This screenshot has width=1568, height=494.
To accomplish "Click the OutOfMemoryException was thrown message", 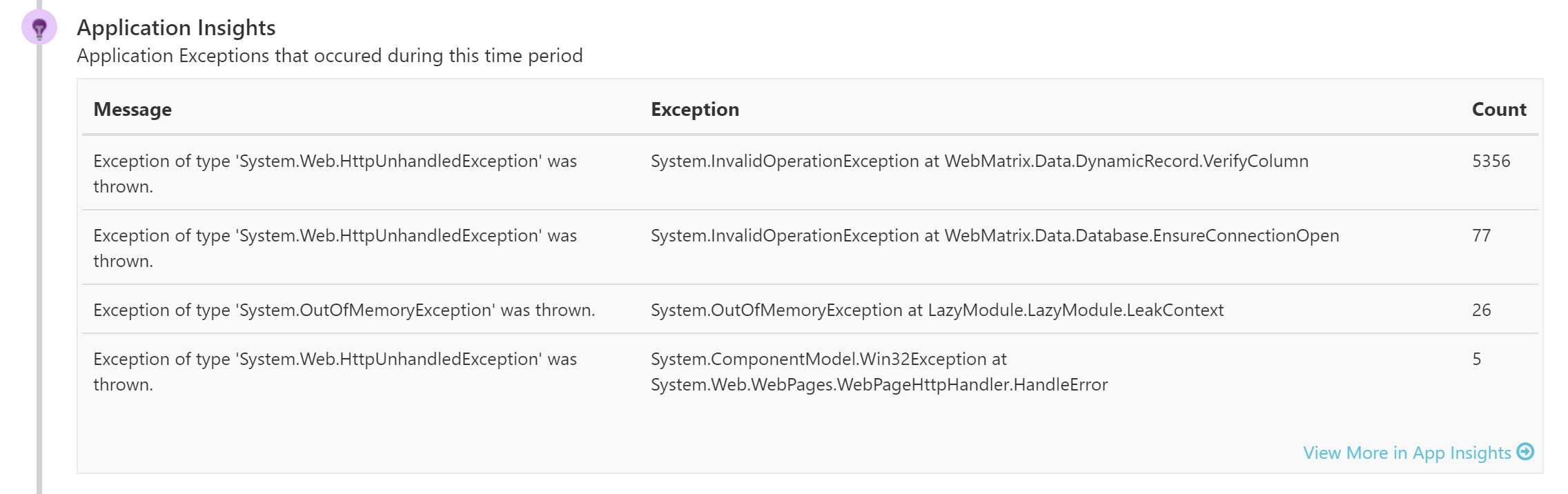I will tap(344, 310).
